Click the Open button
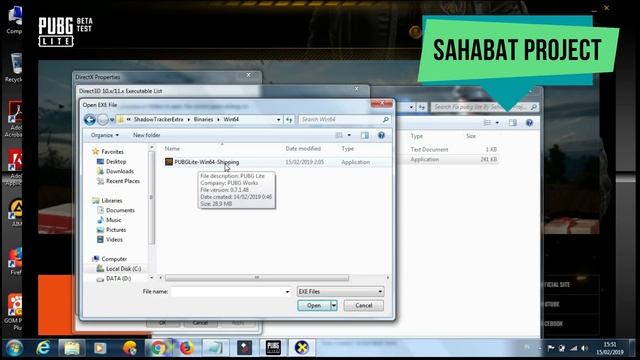Image resolution: width=640 pixels, height=360 pixels. 314,305
